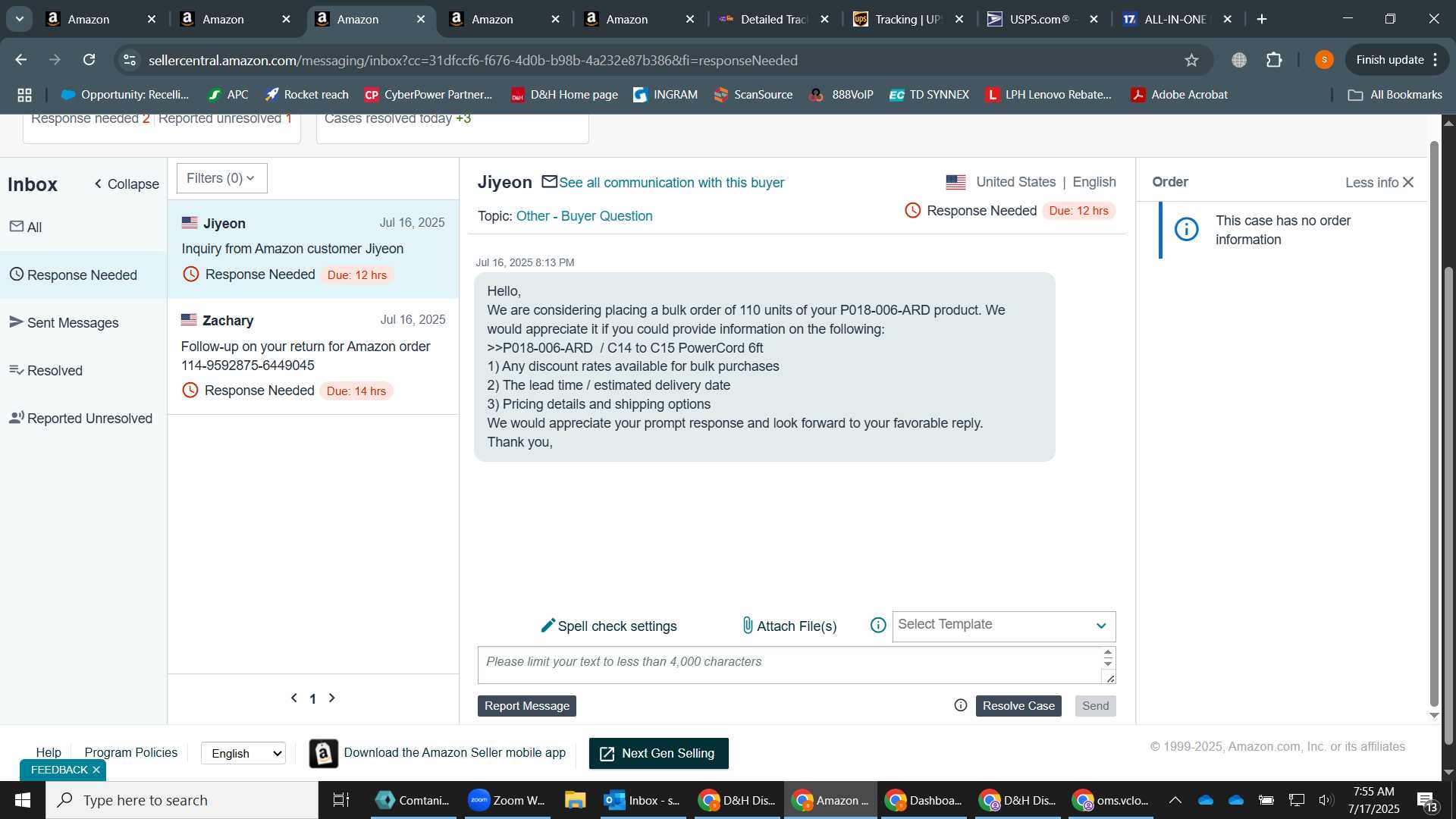Viewport: 1456px width, 819px height.
Task: Increase message box size with up stepper
Action: point(1108,653)
